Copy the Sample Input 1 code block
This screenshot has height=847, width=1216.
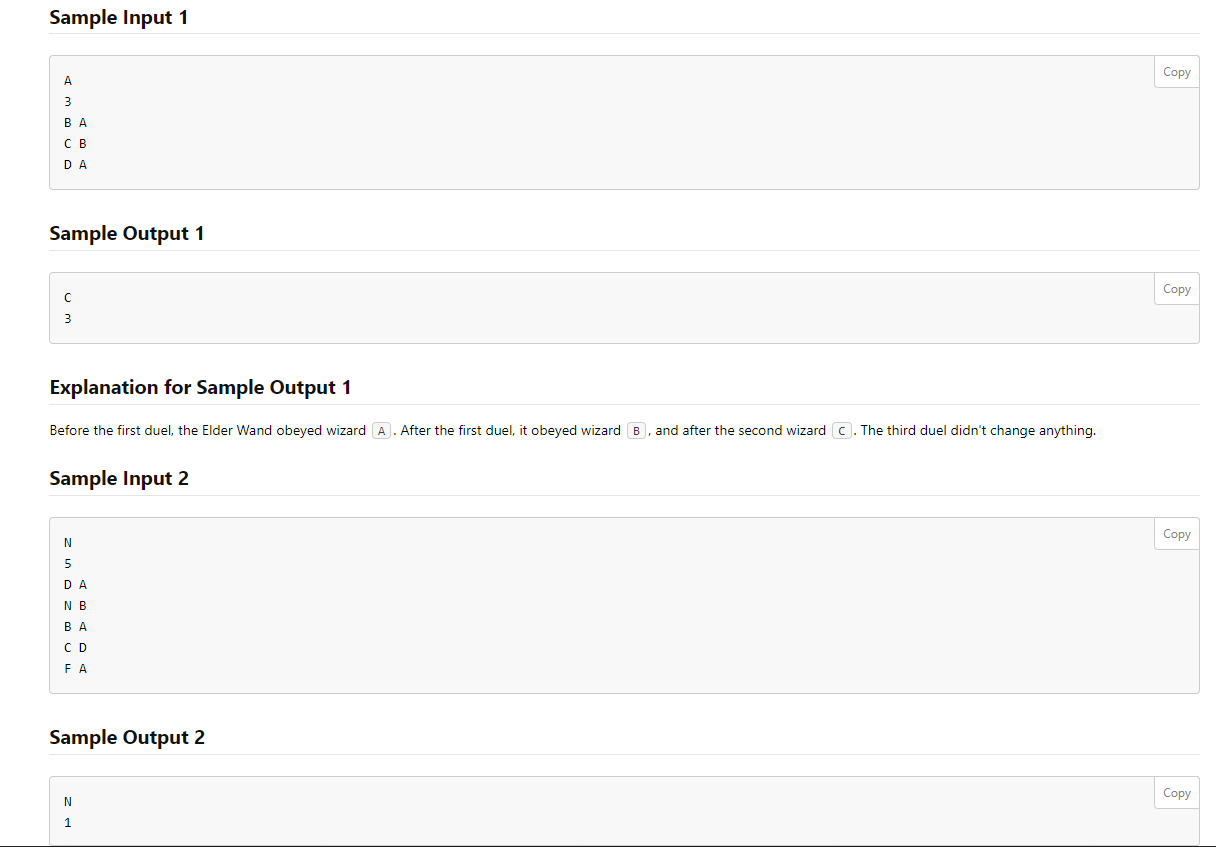tap(1177, 72)
